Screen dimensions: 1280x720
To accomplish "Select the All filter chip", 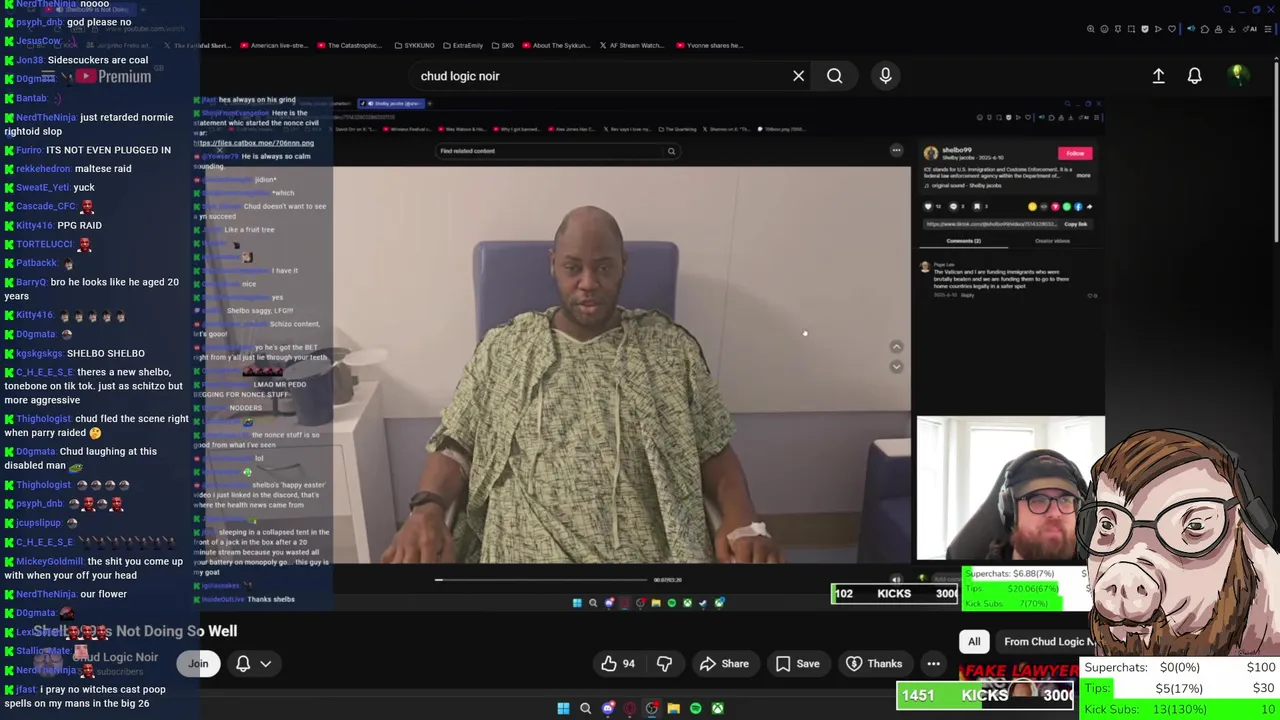I will (x=974, y=642).
